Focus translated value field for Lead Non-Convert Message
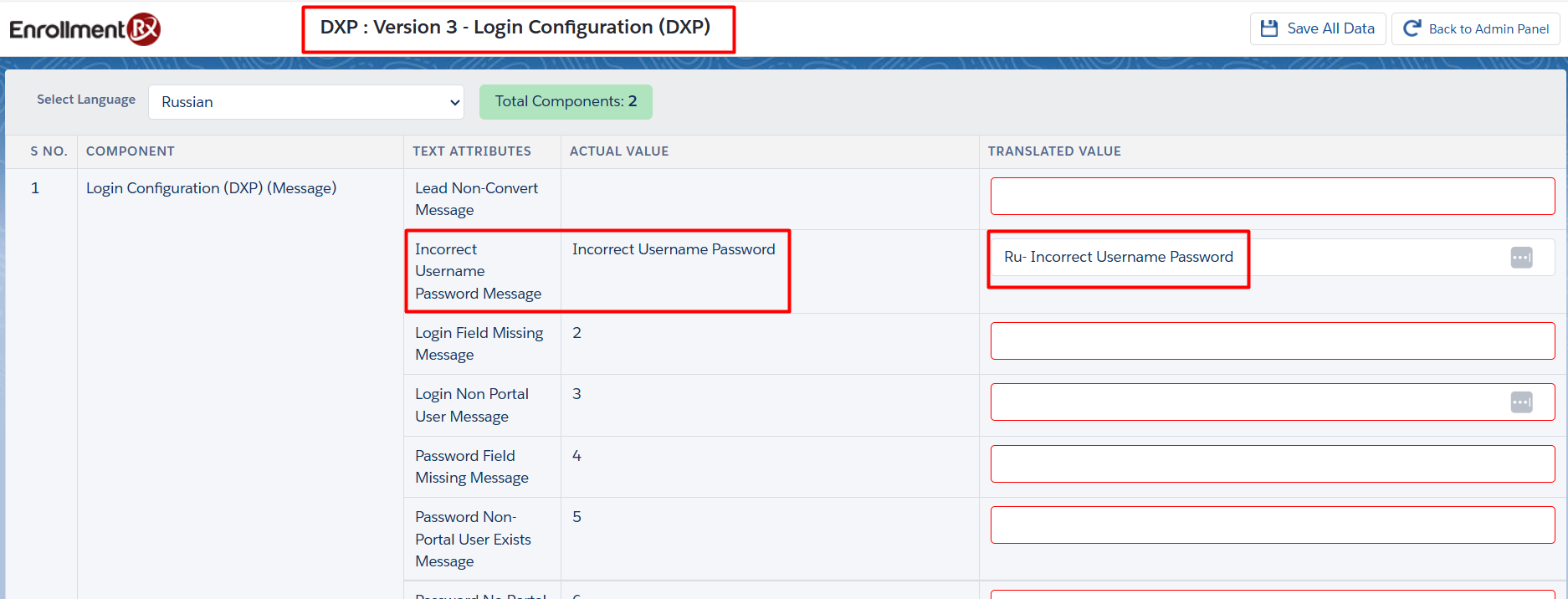 coord(1272,197)
